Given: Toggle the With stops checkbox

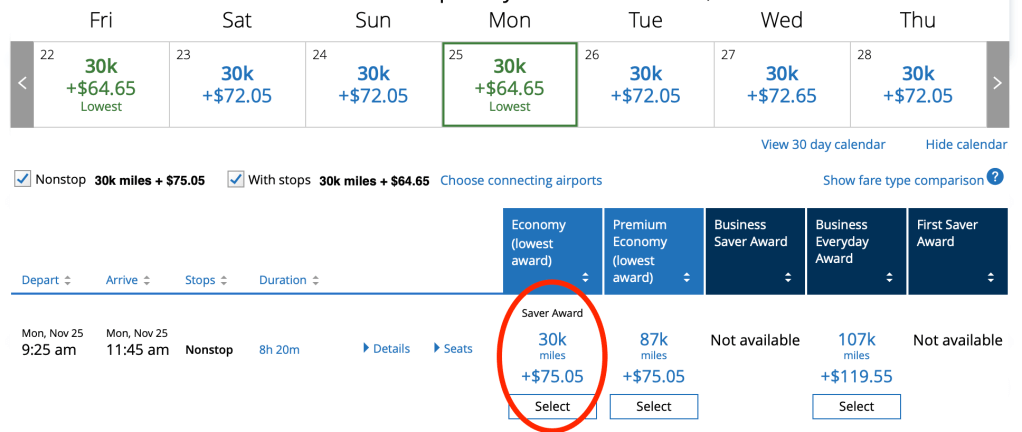Looking at the screenshot, I should coord(236,180).
